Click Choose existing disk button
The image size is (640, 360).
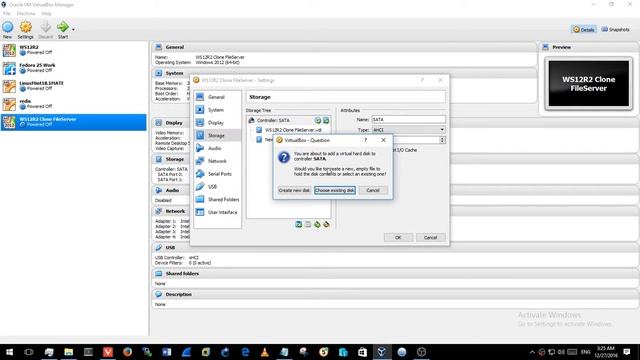(335, 190)
